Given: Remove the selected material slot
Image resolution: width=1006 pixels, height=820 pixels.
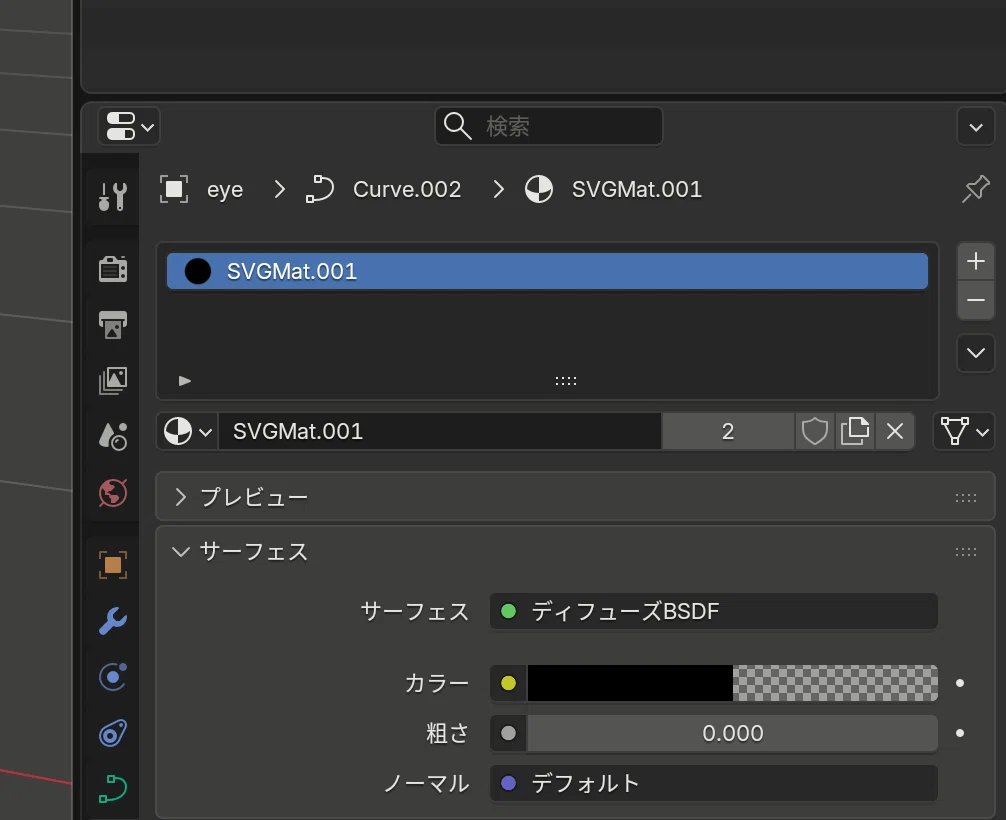Looking at the screenshot, I should (x=976, y=300).
